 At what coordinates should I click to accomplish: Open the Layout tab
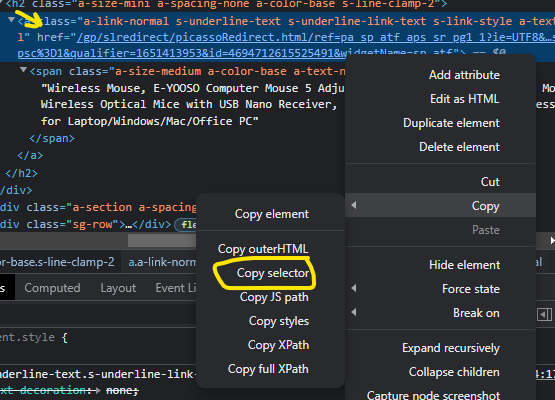[x=118, y=288]
